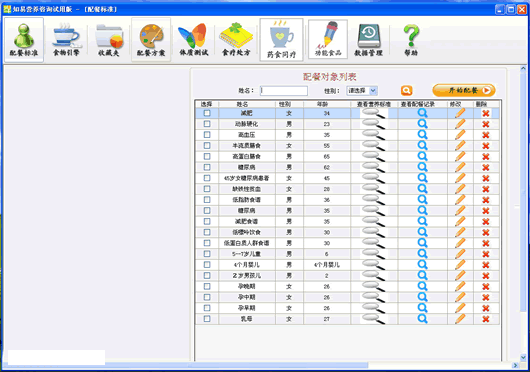The width and height of the screenshot is (530, 372).
Task: Open 帮助 question mark help
Action: (x=411, y=40)
